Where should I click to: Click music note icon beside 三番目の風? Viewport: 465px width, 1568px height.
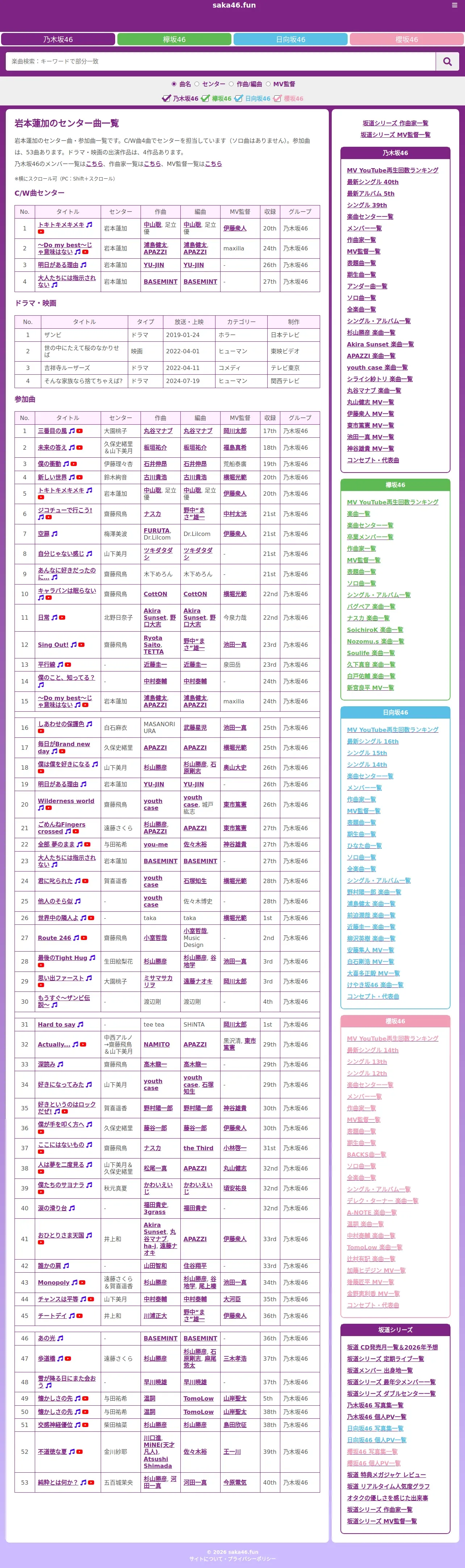72,431
